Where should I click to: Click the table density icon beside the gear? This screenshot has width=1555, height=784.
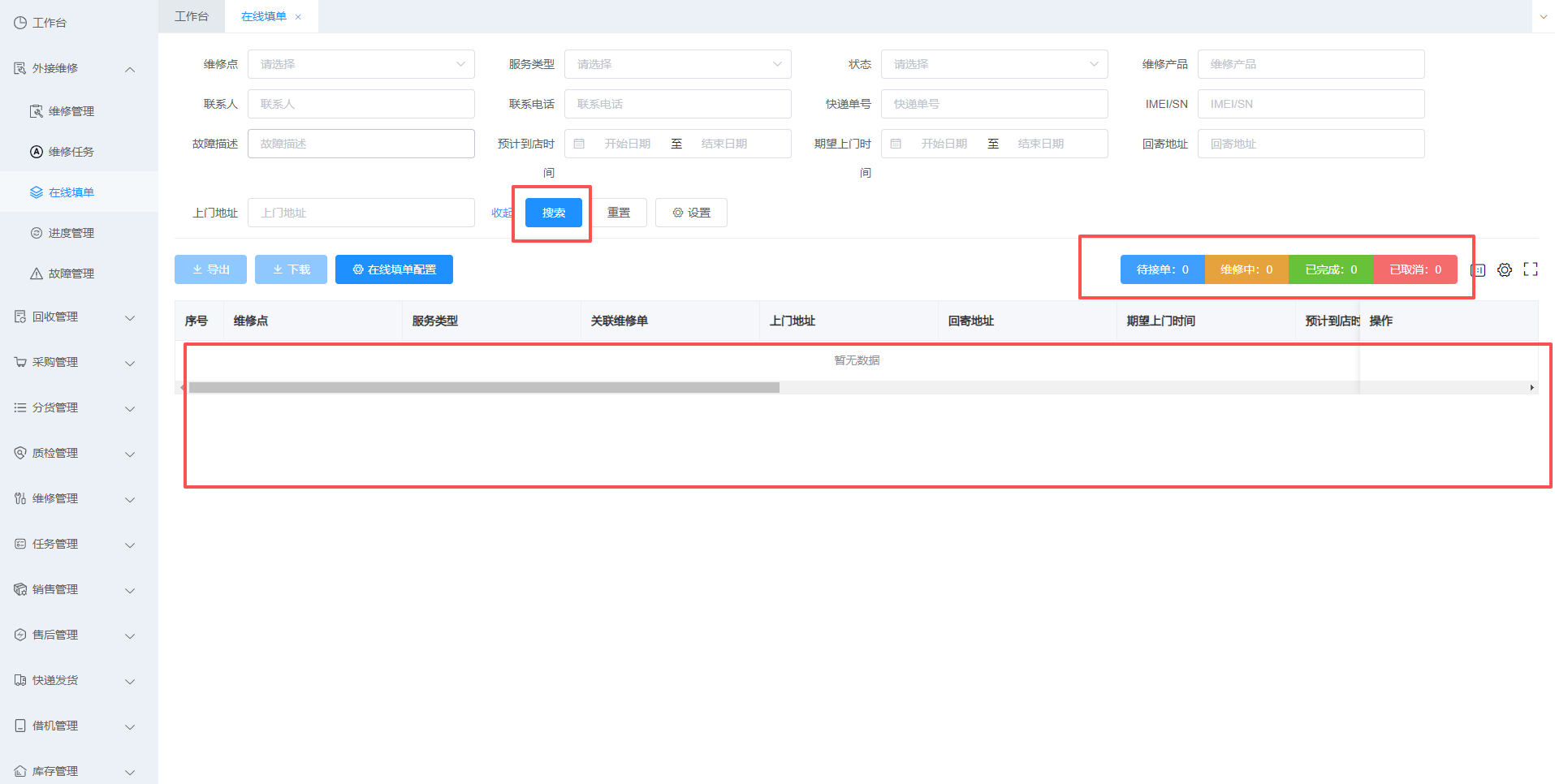point(1478,270)
